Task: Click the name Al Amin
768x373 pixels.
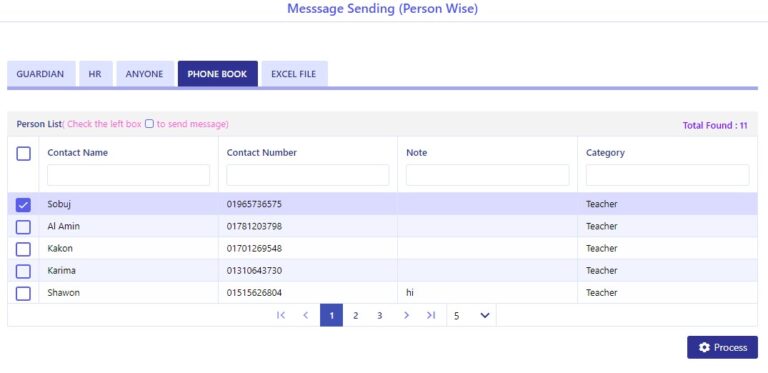Action: (x=64, y=226)
